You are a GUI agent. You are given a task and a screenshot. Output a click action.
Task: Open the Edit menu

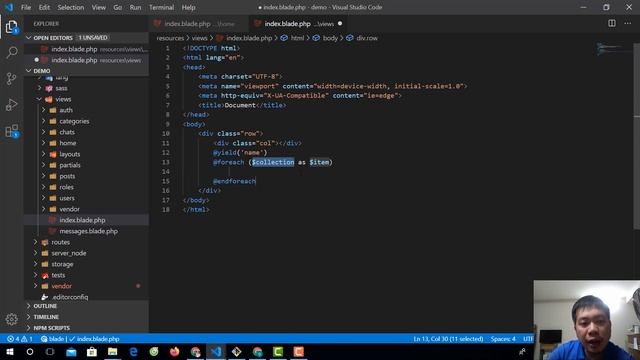click(x=44, y=7)
